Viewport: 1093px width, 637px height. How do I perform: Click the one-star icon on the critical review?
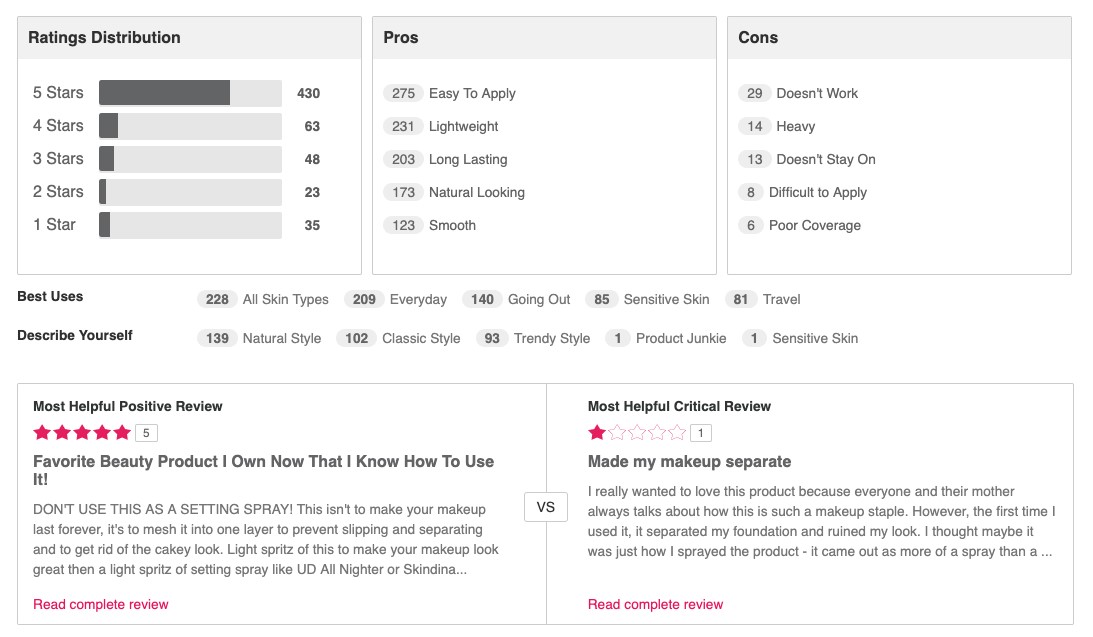coord(595,432)
